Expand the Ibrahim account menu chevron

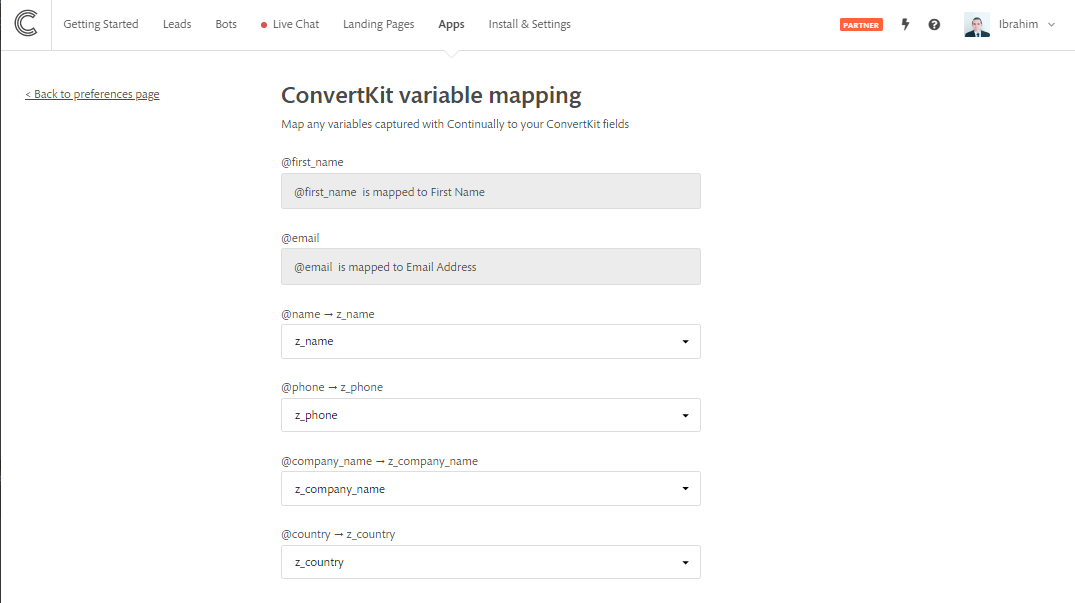click(1051, 25)
